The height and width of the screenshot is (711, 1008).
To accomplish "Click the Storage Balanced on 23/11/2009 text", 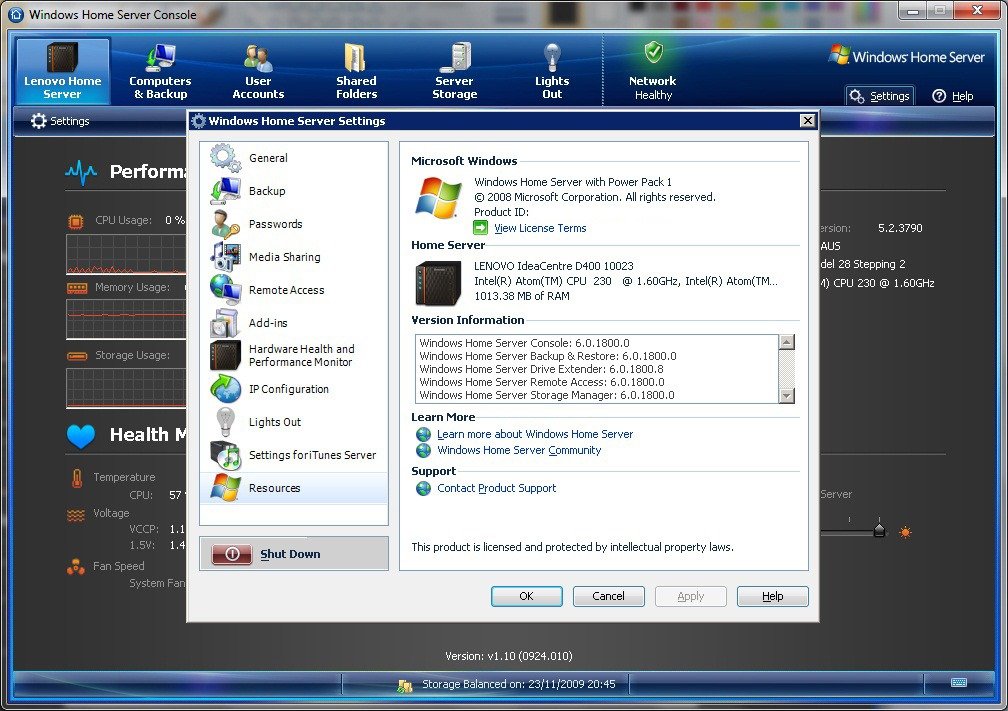I will pos(518,684).
